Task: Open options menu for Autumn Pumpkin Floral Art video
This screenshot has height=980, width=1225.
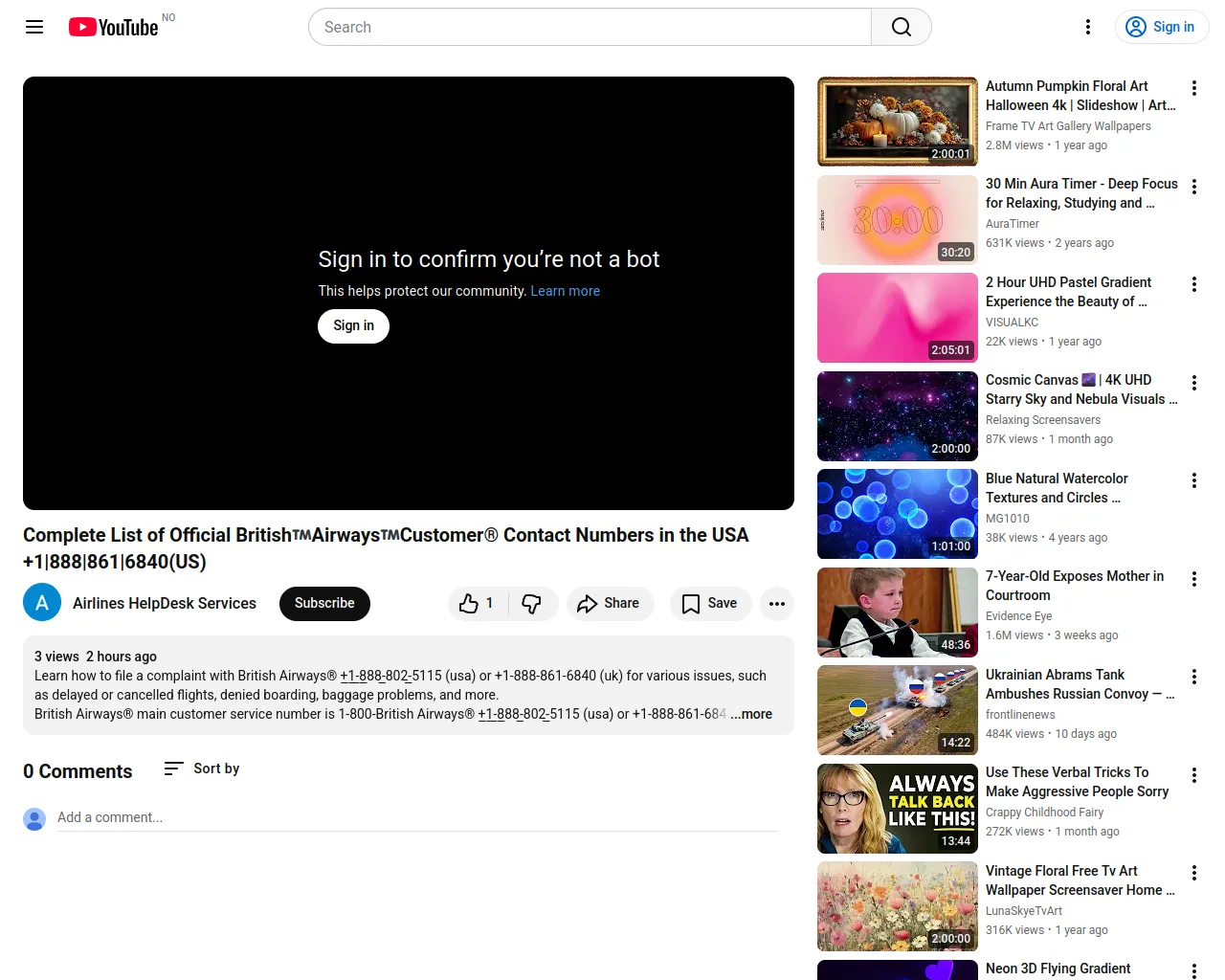Action: click(x=1193, y=89)
